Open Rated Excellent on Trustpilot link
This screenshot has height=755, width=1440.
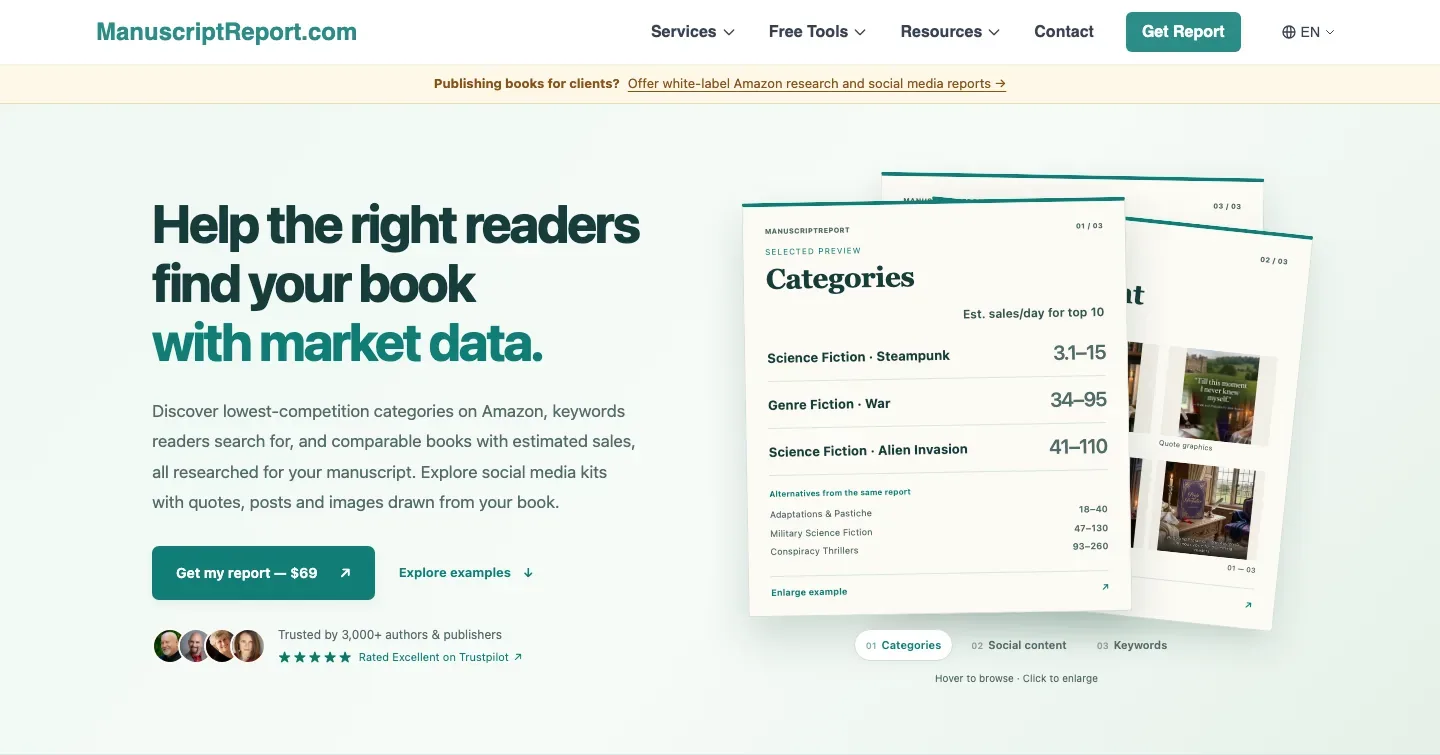click(440, 657)
